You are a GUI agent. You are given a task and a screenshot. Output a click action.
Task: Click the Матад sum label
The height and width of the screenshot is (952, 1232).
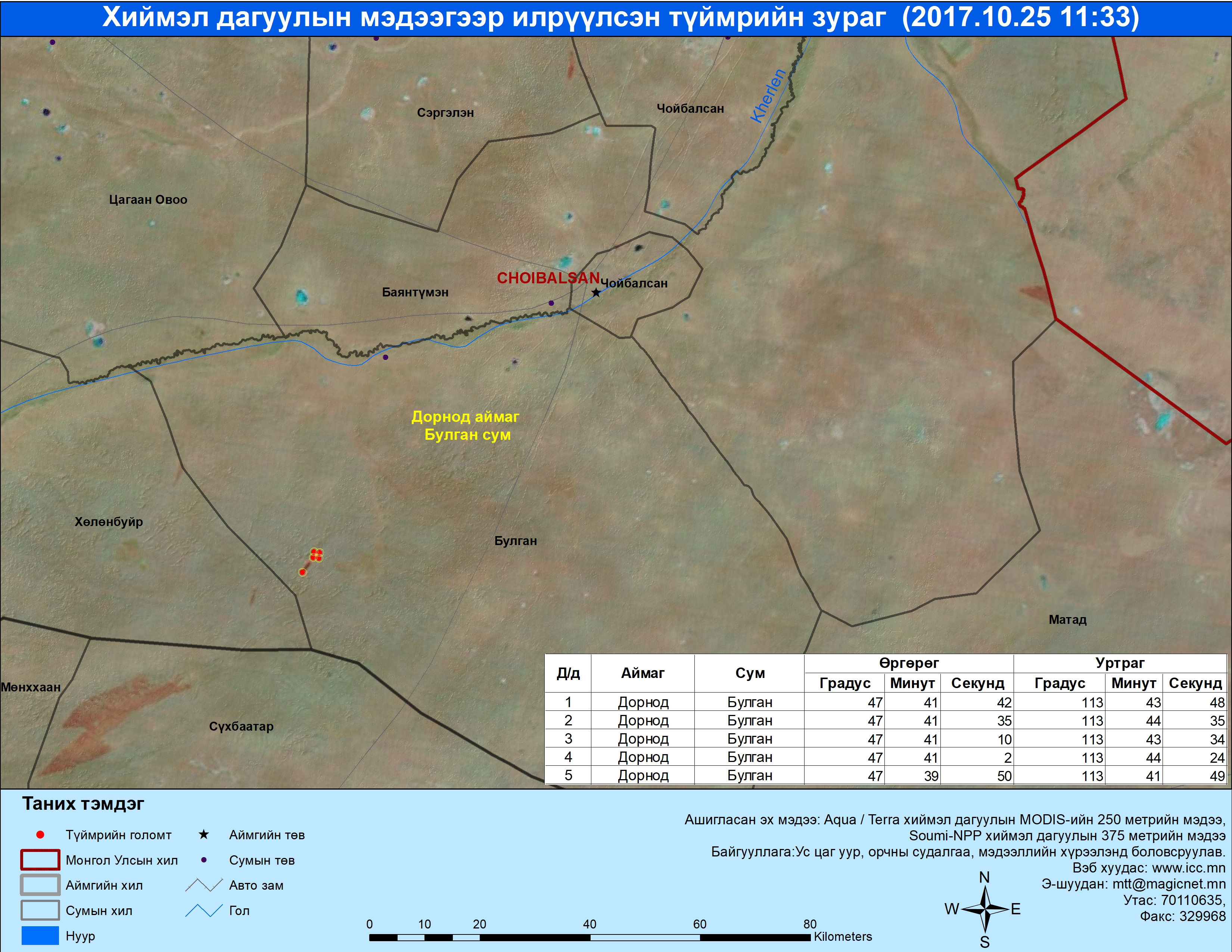click(x=1067, y=619)
